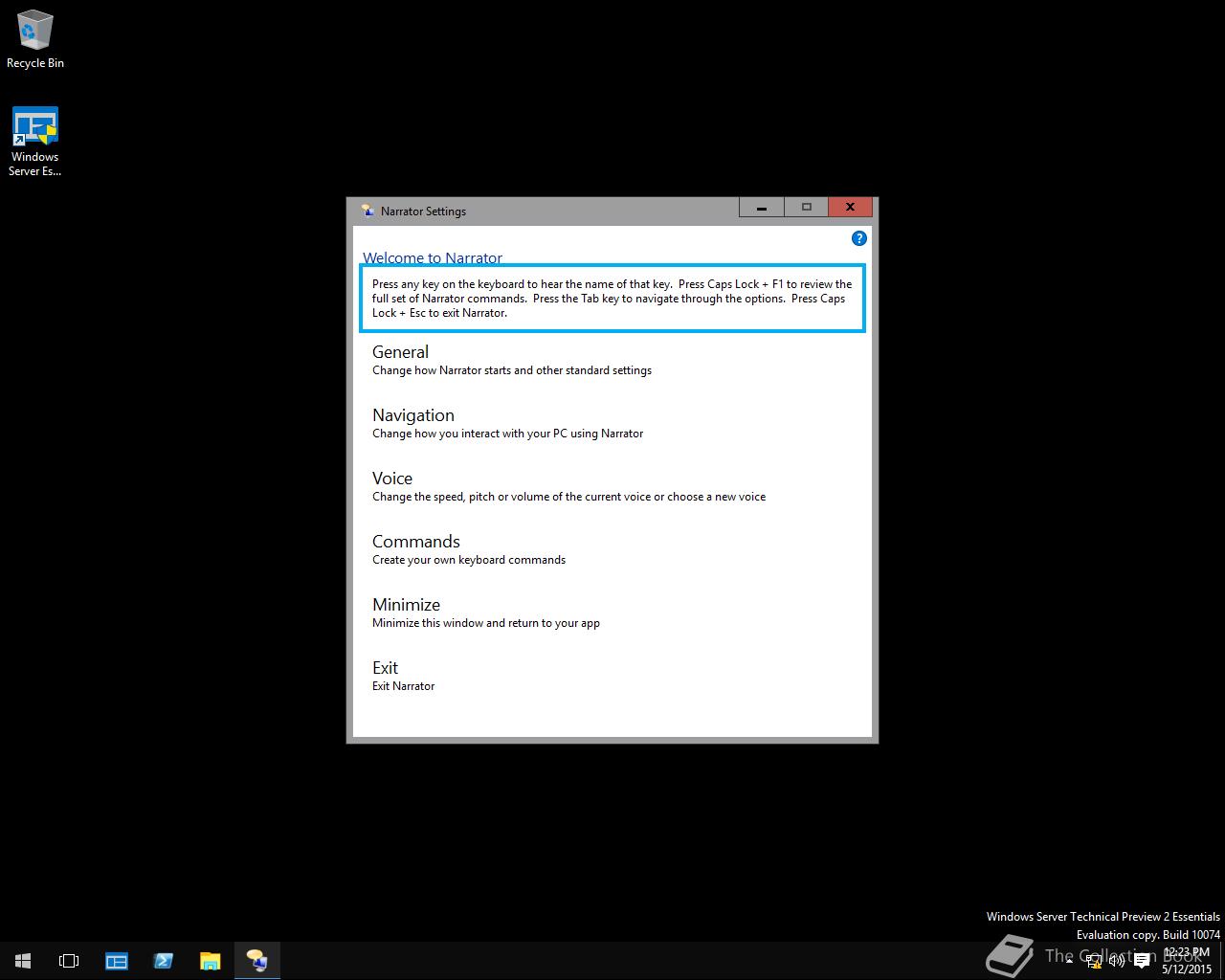Click 'Change the speed, pitch or volume' text

tap(568, 497)
